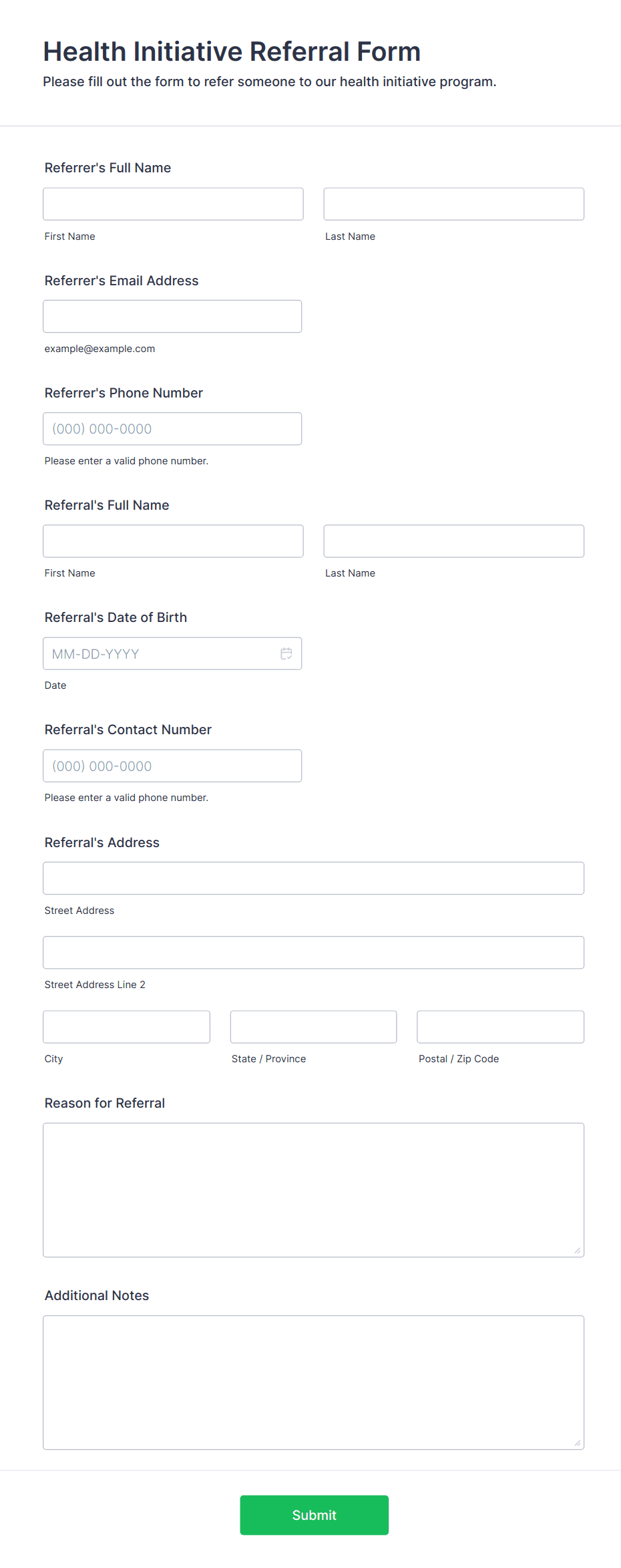This screenshot has height=1568, width=621.
Task: Click the Date of Birth input
Action: [160, 653]
